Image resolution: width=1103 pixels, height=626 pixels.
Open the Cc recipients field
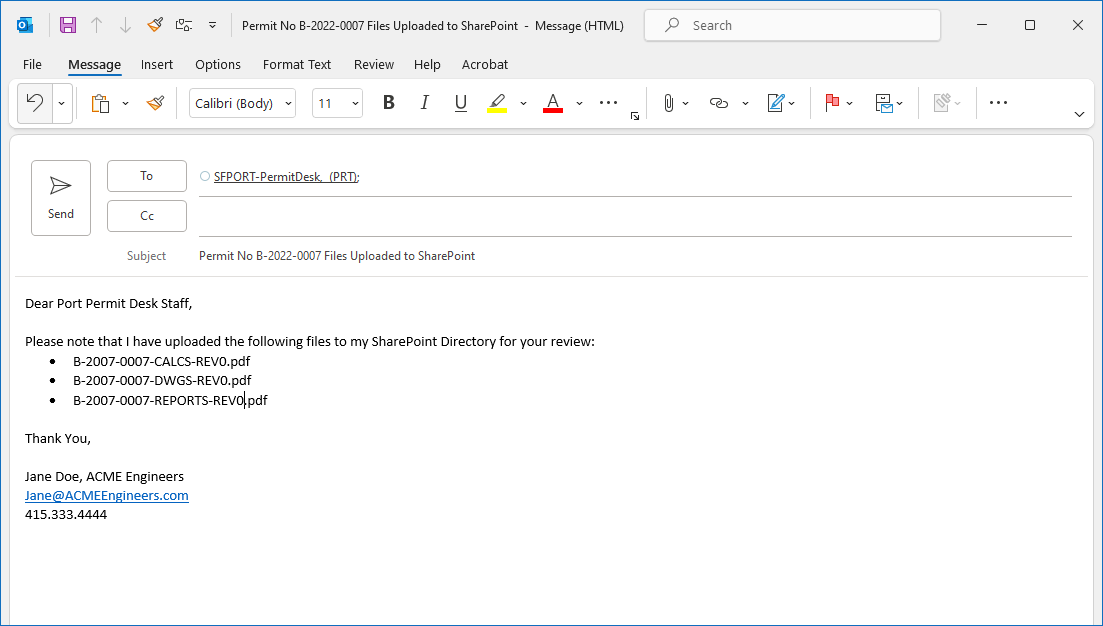pos(146,215)
